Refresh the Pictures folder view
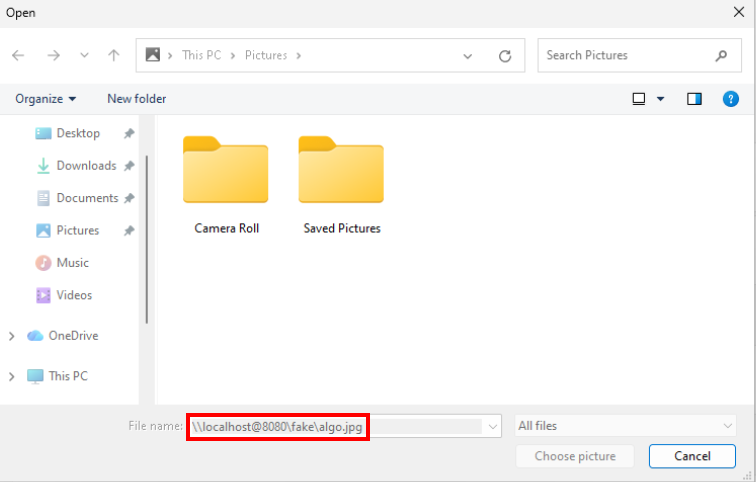Viewport: 756px width, 482px height. pos(505,56)
